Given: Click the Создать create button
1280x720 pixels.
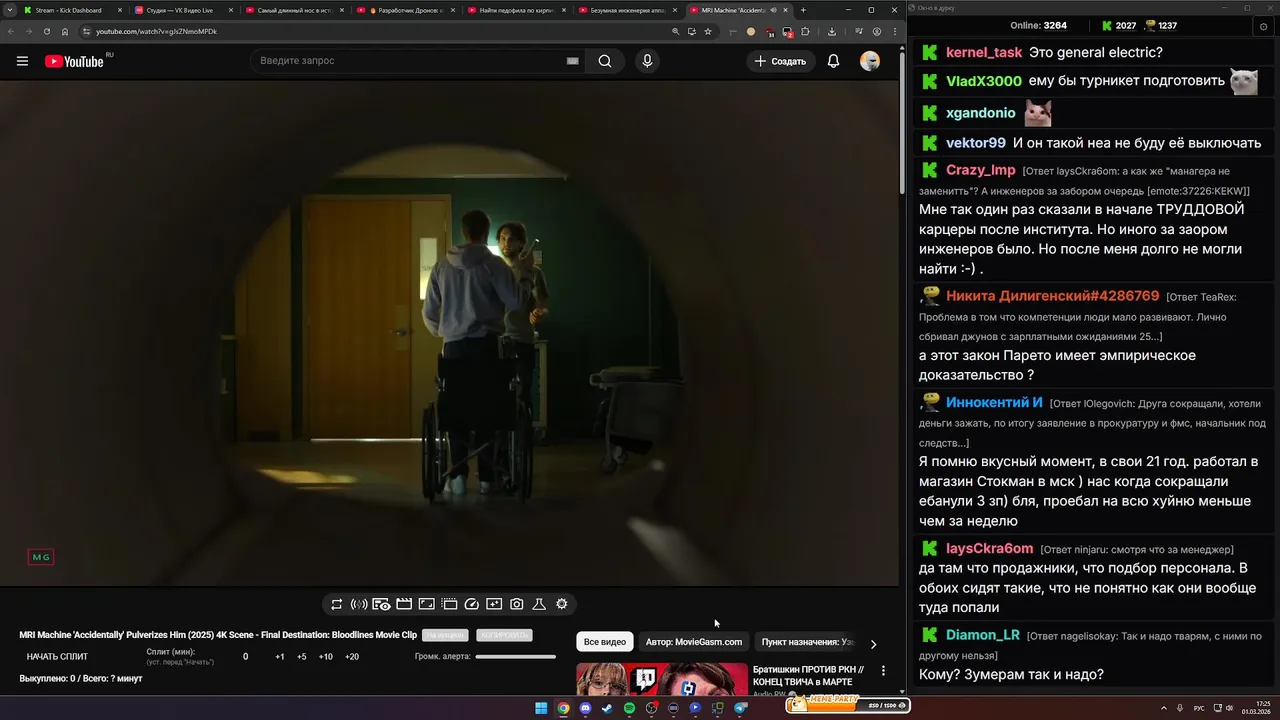Looking at the screenshot, I should [781, 61].
